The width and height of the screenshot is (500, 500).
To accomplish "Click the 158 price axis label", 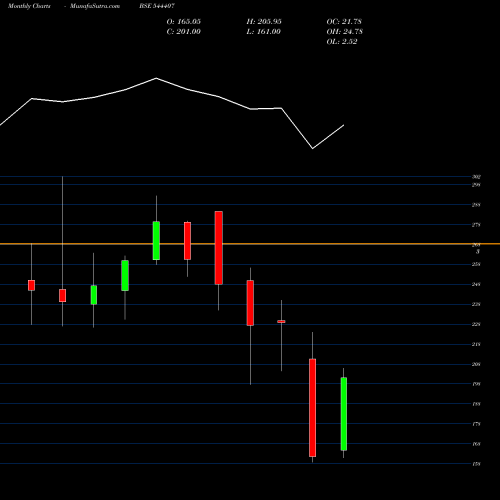I will [x=476, y=464].
